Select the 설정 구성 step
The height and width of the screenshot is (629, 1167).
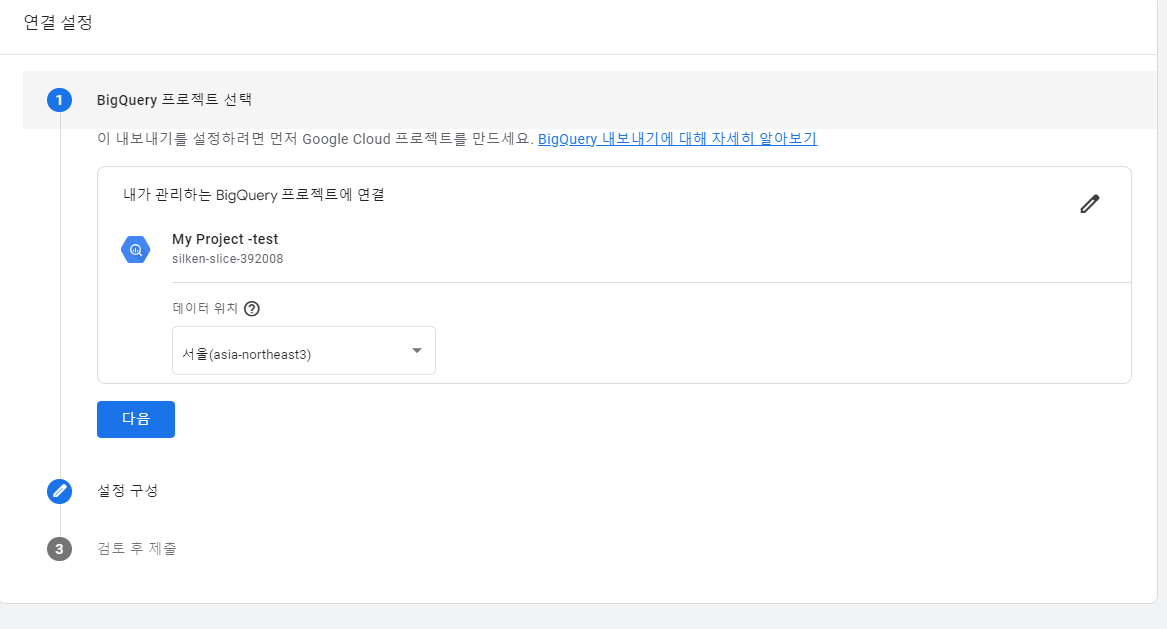click(x=127, y=491)
